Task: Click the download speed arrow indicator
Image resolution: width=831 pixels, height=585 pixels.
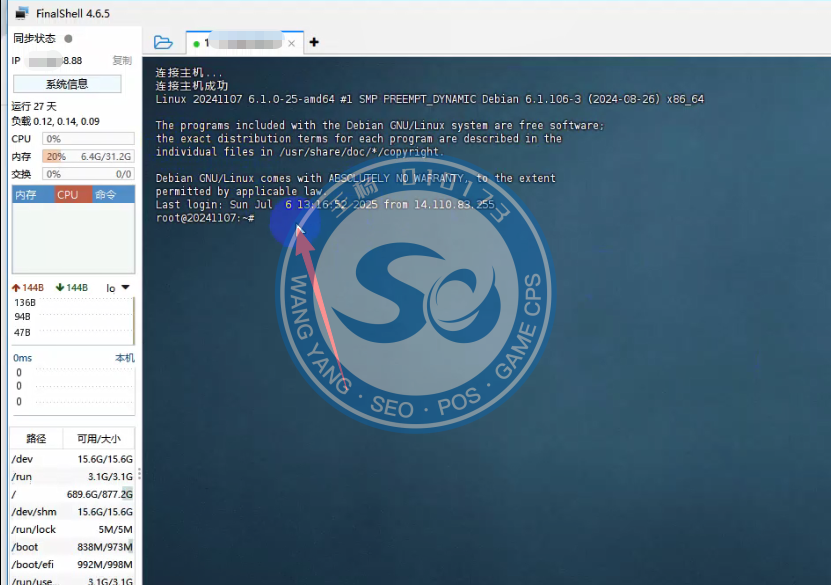Action: [x=60, y=288]
